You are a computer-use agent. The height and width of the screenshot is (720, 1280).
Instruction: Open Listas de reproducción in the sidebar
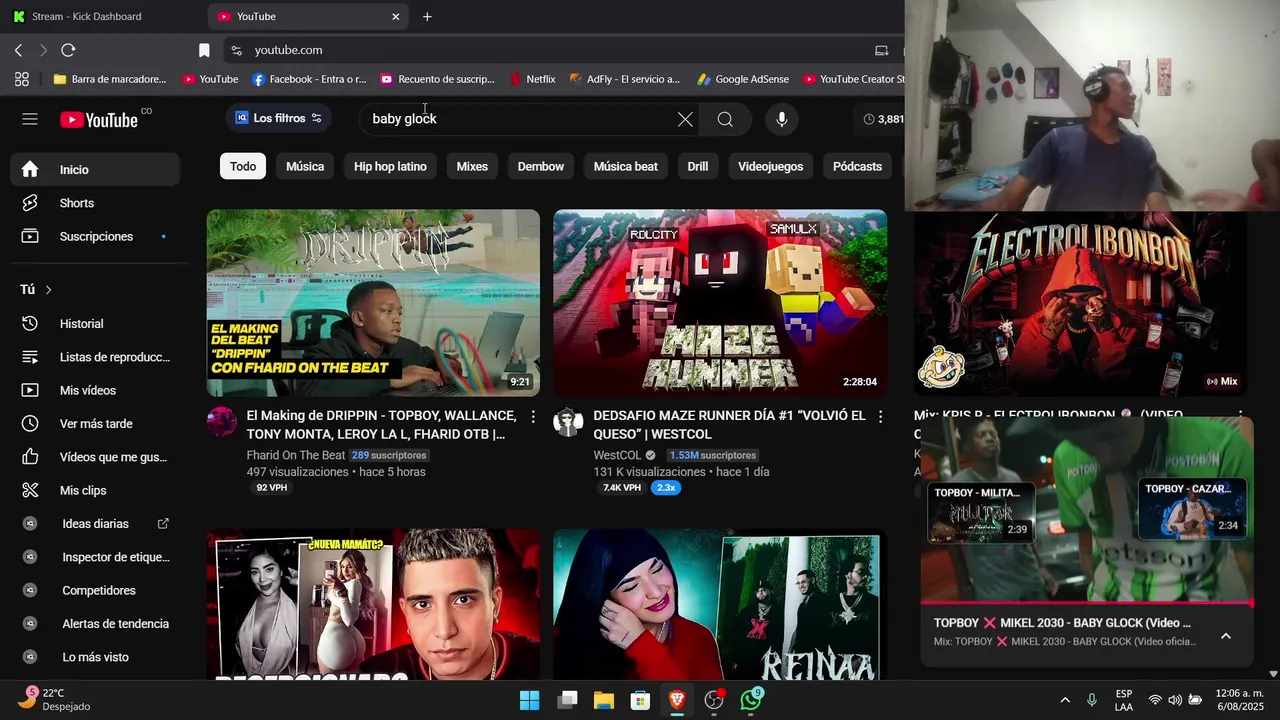[95, 357]
